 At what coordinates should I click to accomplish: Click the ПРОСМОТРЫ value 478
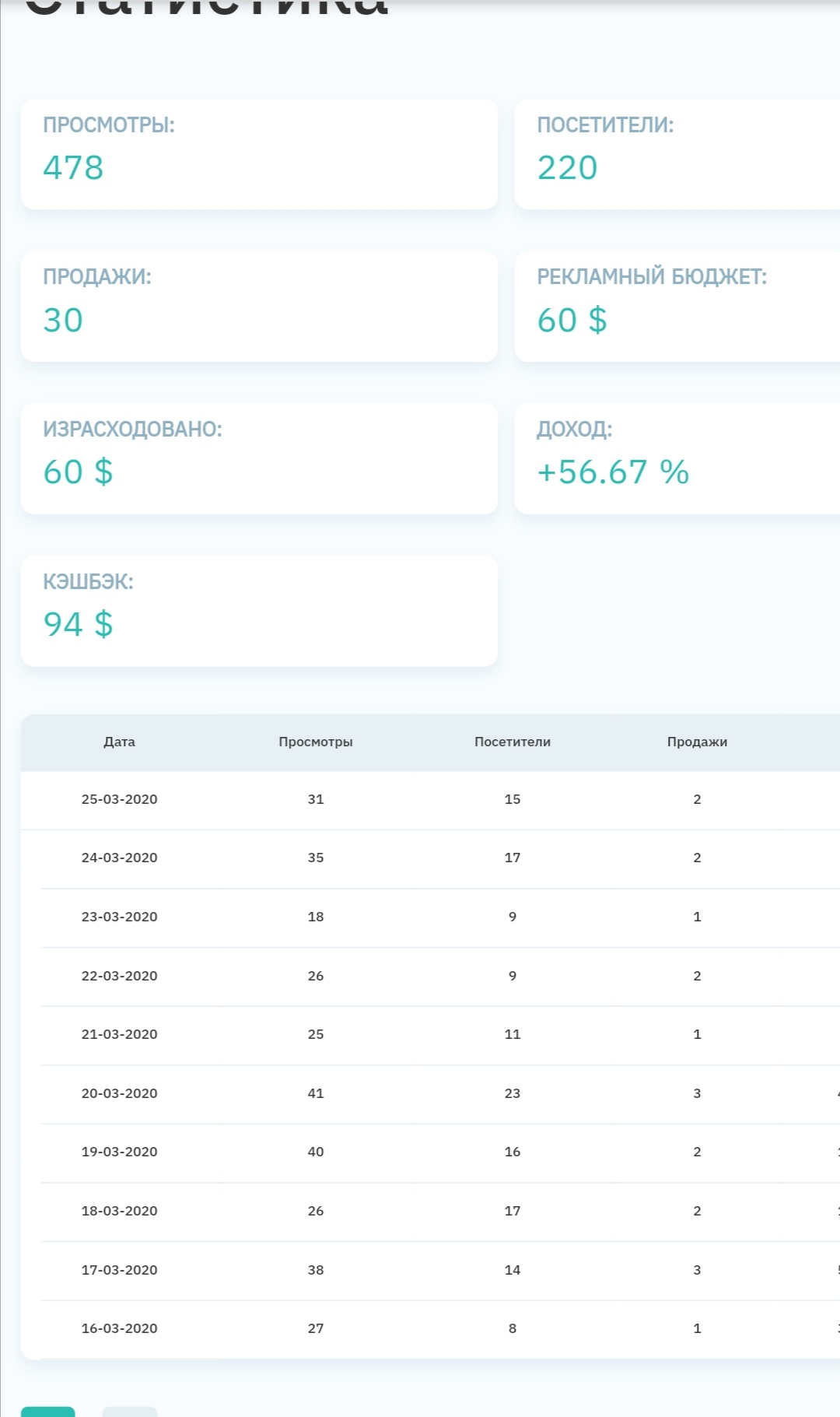73,167
